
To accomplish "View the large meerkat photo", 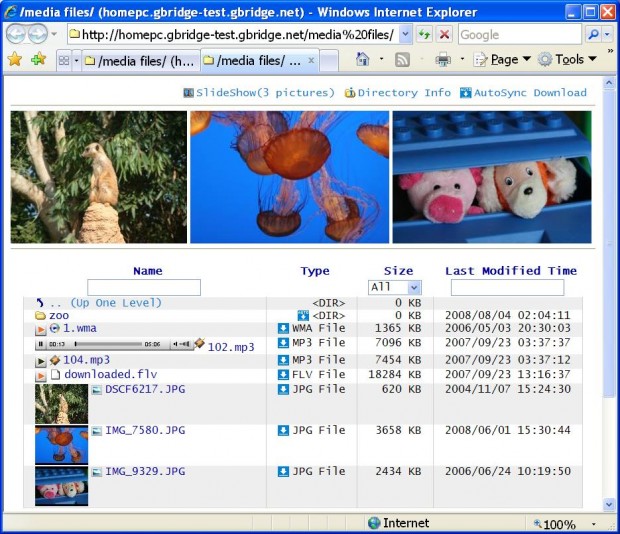I will [99, 177].
